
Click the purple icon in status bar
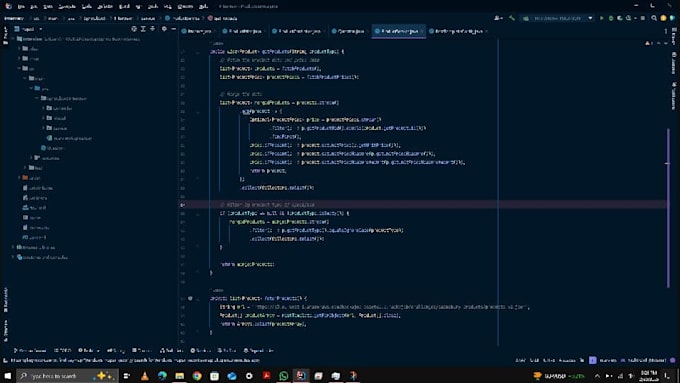tap(592, 360)
